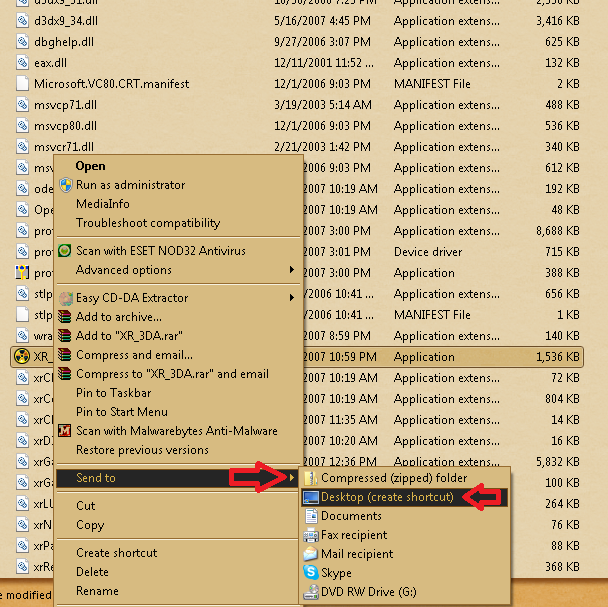Screen dimensions: 608x607
Task: Choose Compressed (zipped) folder
Action: point(394,478)
